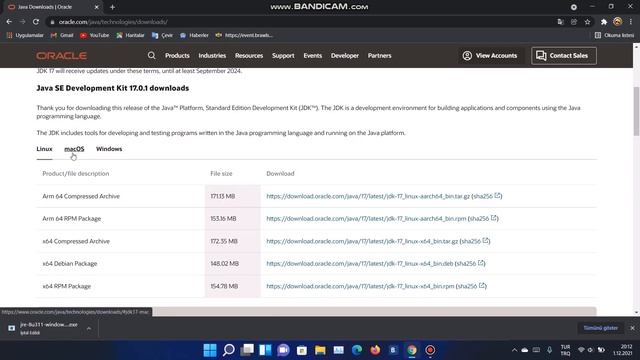Image resolution: width=640 pixels, height=360 pixels.
Task: Click the browser forward arrow
Action: 22,22
